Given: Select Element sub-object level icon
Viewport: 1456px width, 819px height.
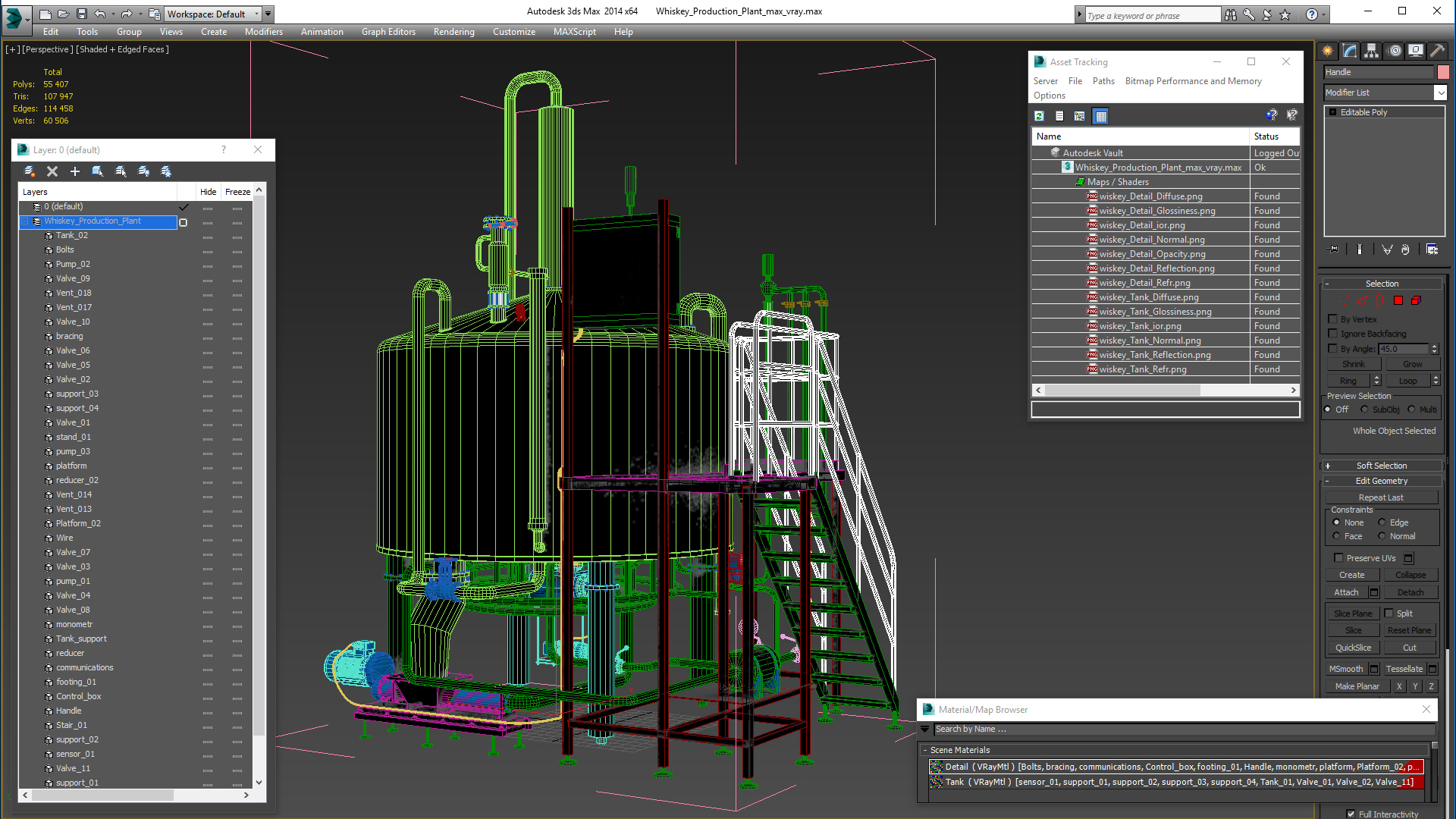Looking at the screenshot, I should click(x=1416, y=301).
